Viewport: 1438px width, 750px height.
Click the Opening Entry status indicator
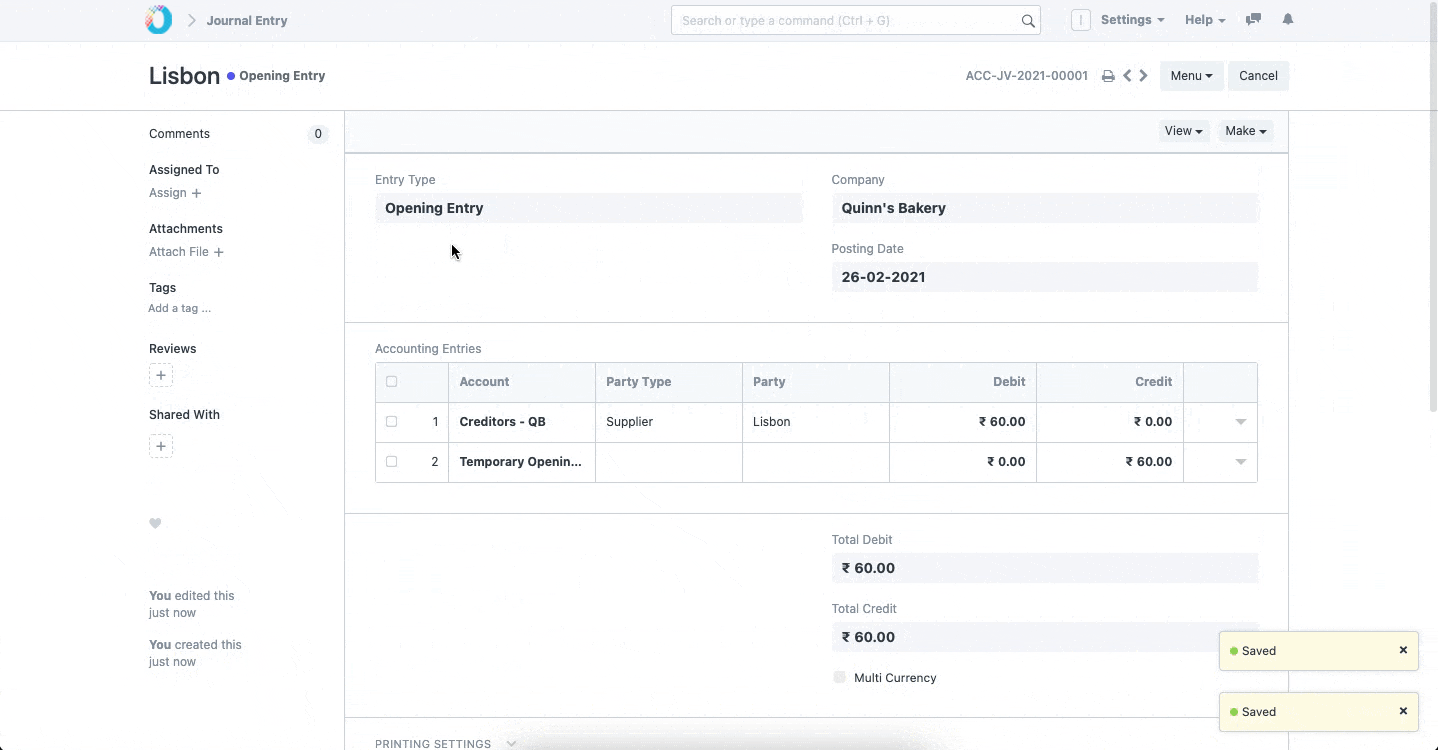[x=276, y=76]
